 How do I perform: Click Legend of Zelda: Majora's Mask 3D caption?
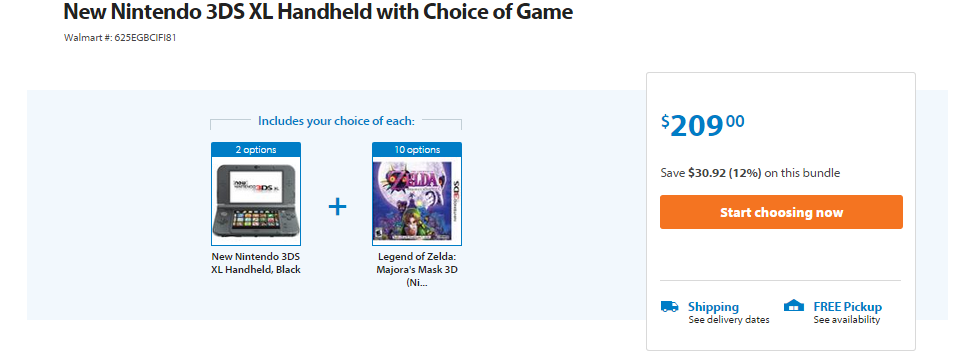(x=417, y=269)
